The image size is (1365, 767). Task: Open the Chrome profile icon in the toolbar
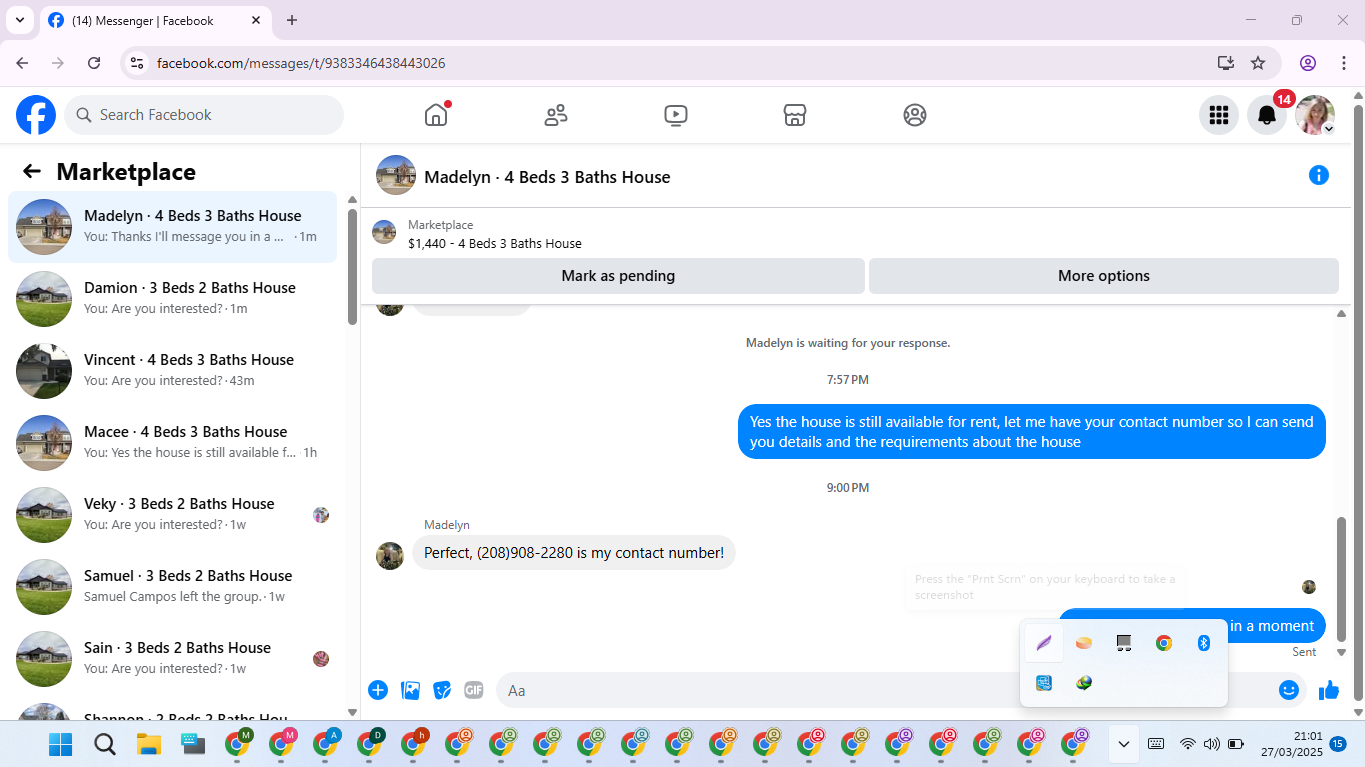pyautogui.click(x=1308, y=63)
